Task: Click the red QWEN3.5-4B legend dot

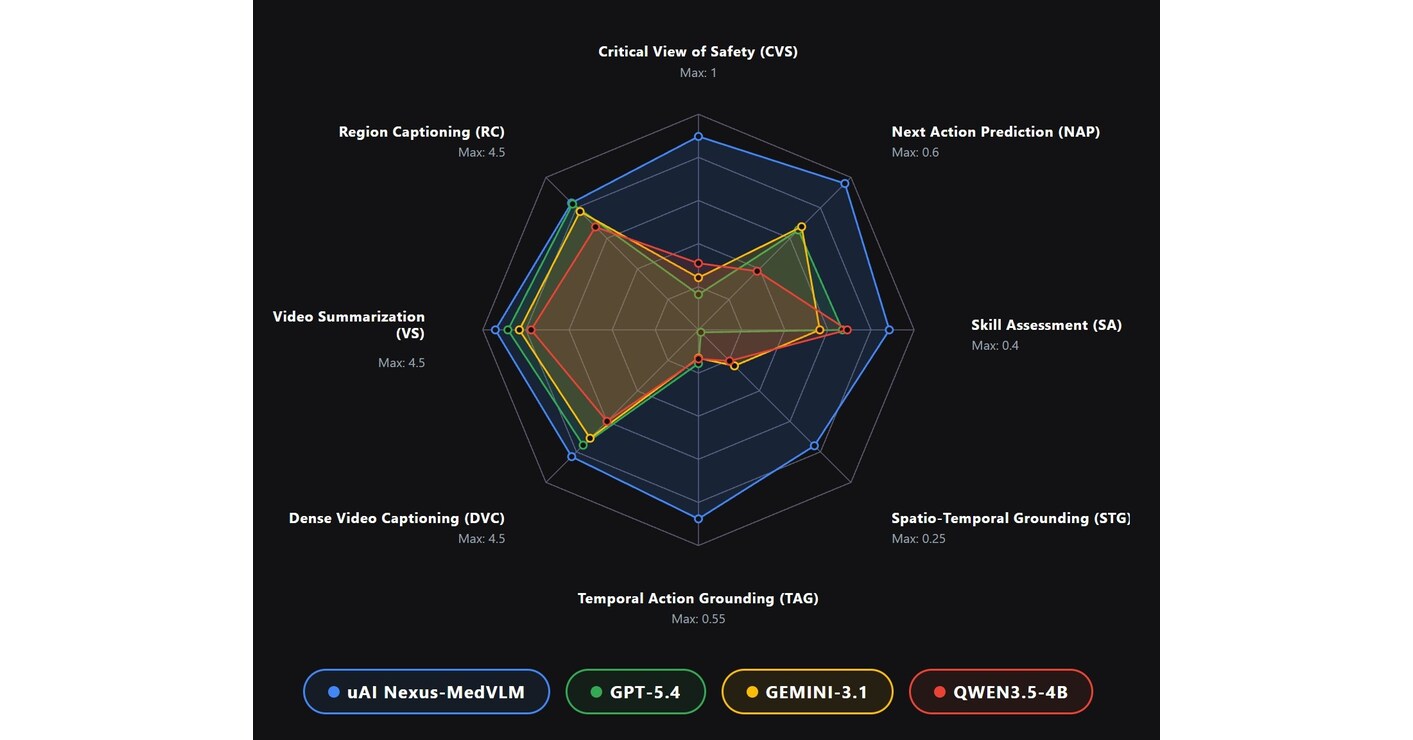Action: (x=938, y=692)
